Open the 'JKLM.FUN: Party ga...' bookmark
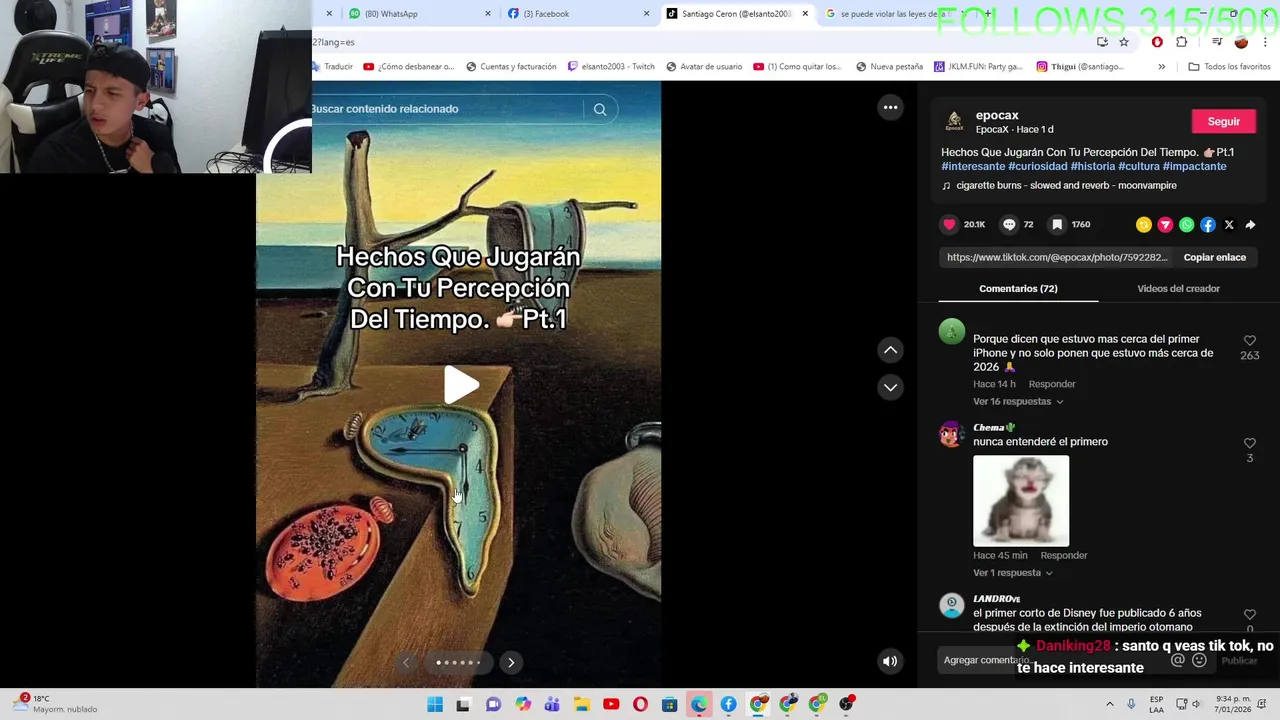The image size is (1280, 720). coord(978,67)
